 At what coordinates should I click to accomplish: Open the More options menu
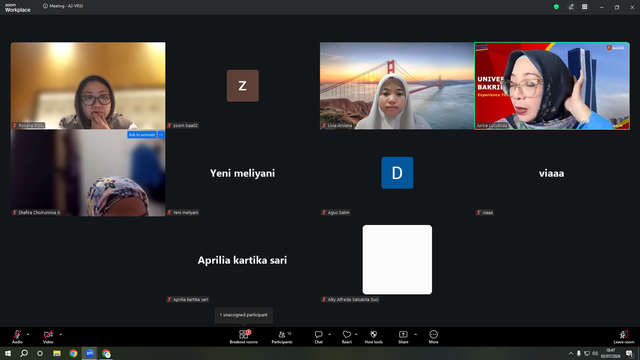tap(433, 337)
